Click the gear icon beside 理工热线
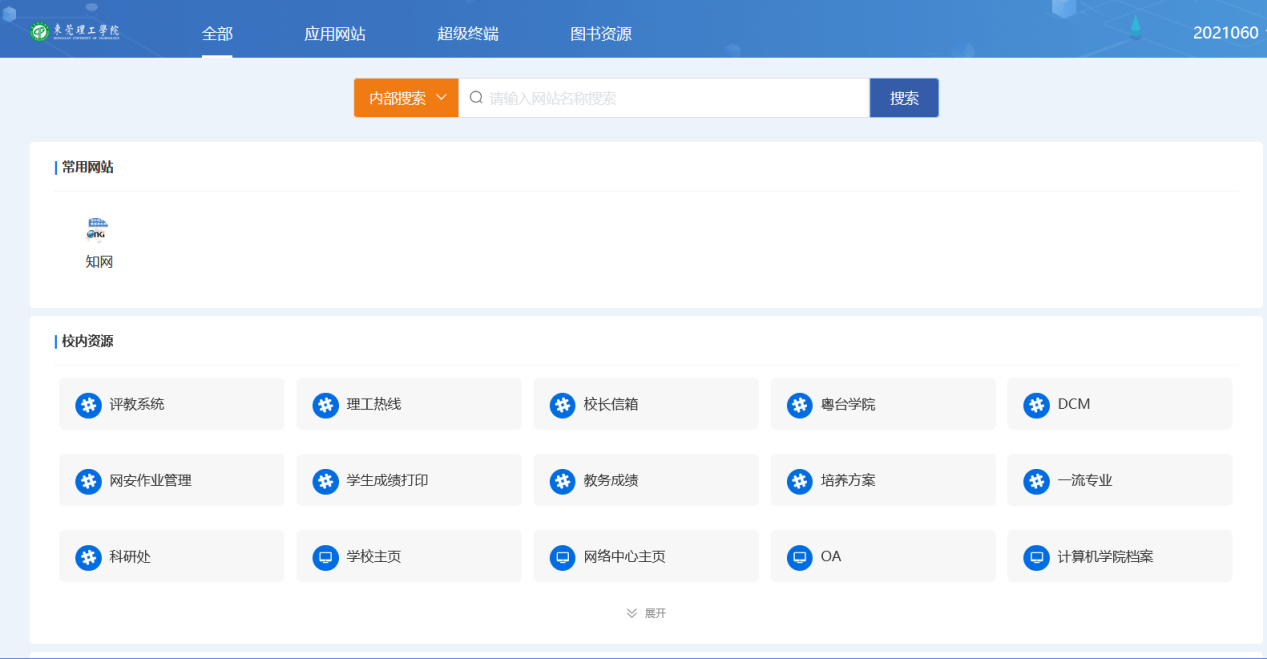This screenshot has height=659, width=1267. click(x=325, y=405)
